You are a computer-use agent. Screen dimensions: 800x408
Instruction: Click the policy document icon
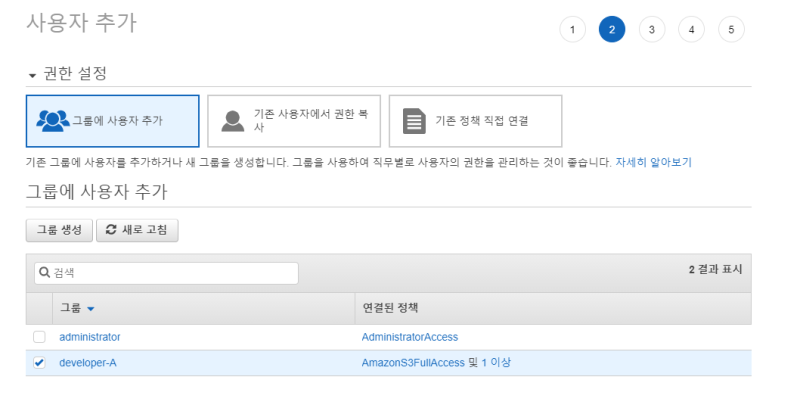point(414,121)
